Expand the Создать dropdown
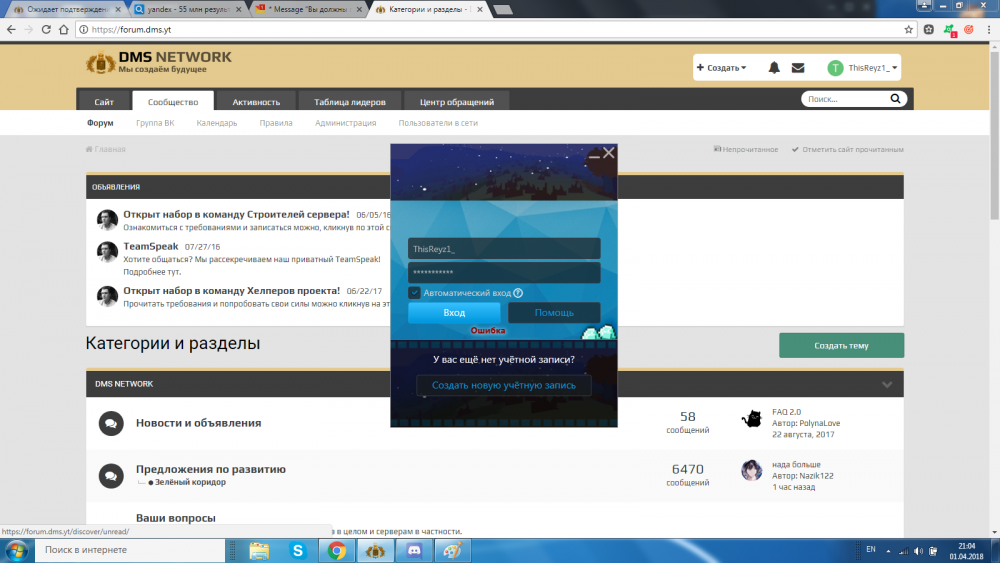The height and width of the screenshot is (563, 1000). (720, 68)
